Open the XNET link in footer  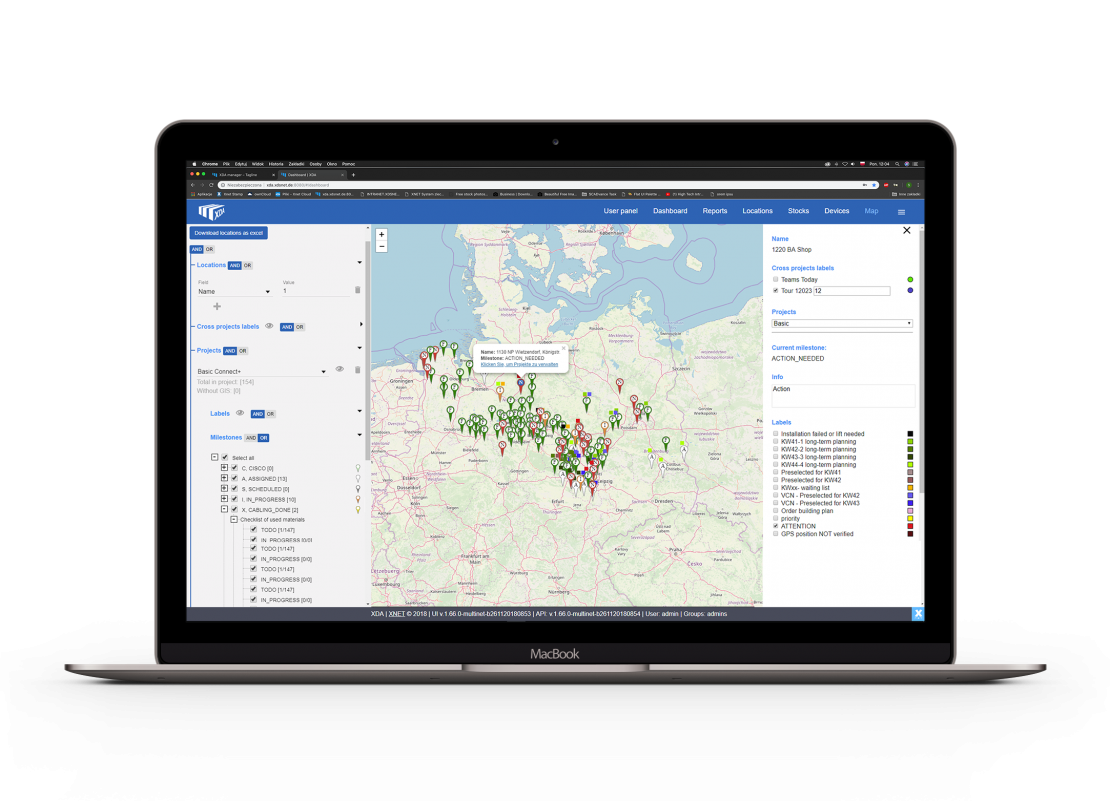[x=396, y=613]
